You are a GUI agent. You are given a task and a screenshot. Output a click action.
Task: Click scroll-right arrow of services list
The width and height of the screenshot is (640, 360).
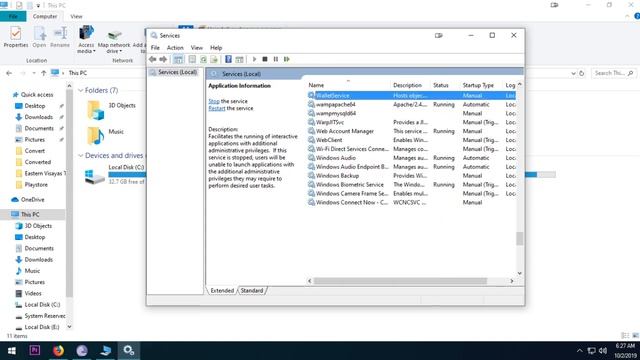click(x=512, y=281)
